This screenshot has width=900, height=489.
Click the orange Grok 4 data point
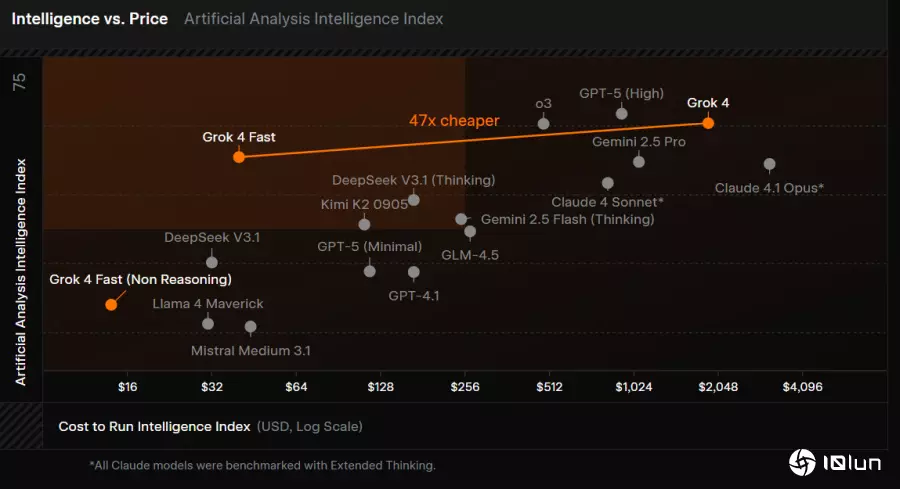[x=708, y=123]
